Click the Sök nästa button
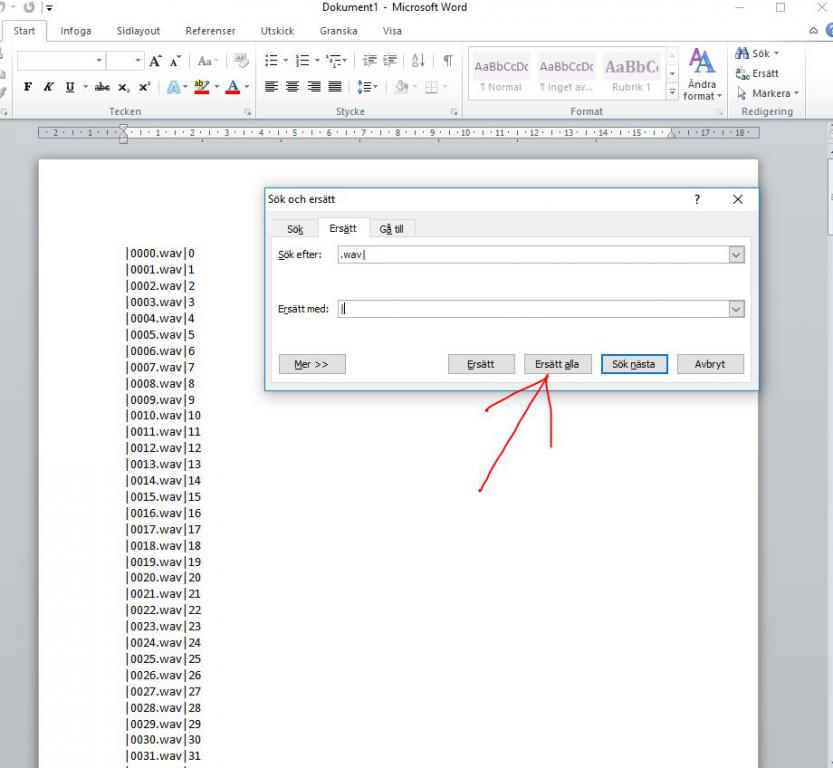 pos(634,364)
